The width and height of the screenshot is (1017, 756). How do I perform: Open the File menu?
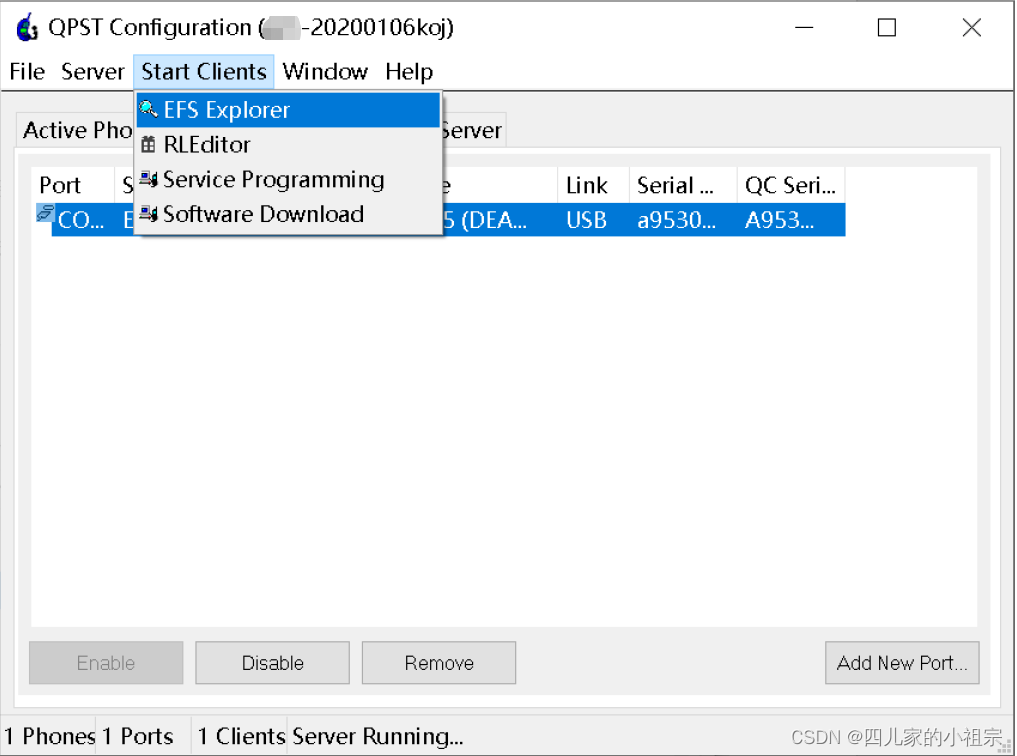26,71
